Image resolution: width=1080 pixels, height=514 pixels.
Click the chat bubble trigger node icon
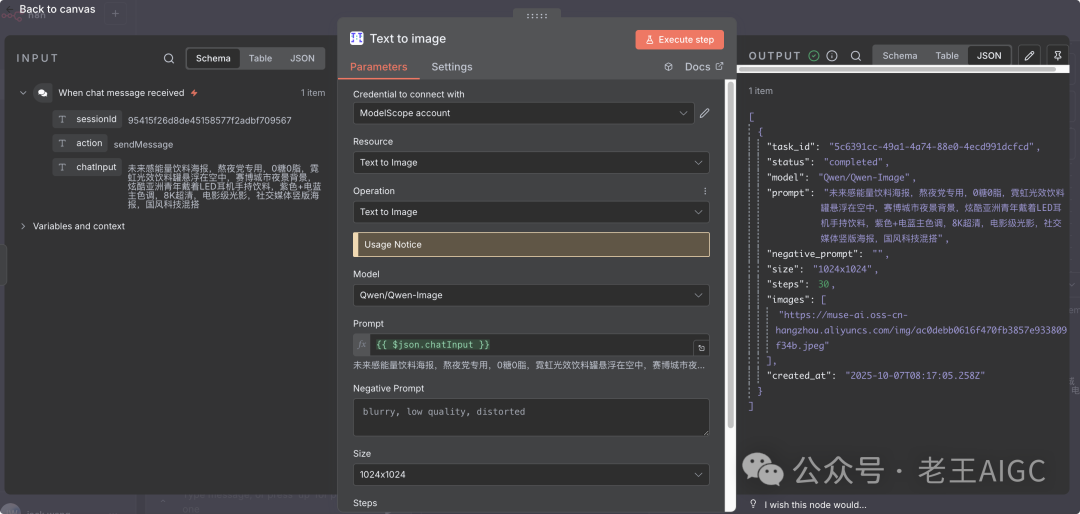click(43, 93)
